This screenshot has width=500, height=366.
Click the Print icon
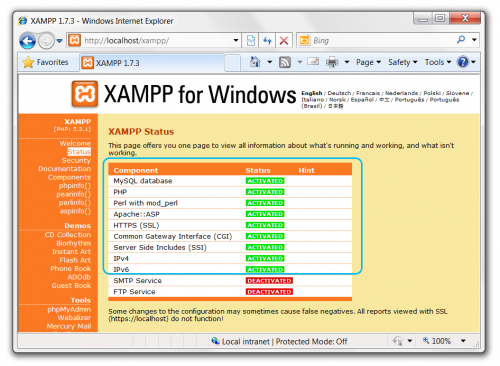pos(332,62)
